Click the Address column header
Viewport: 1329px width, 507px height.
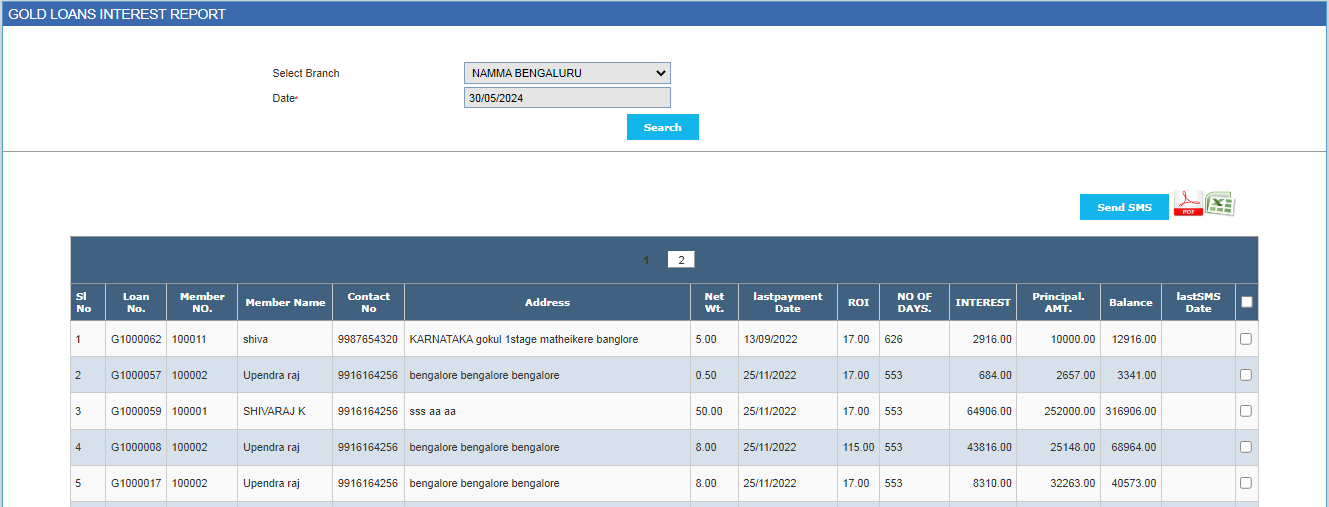coord(547,302)
